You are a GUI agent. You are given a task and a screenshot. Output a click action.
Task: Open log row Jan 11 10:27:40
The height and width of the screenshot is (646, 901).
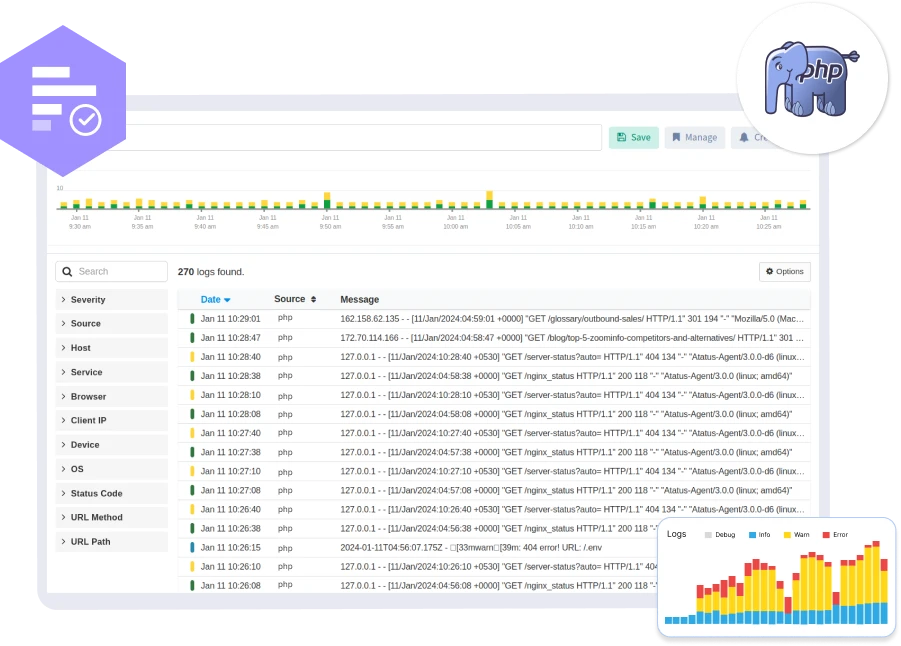[494, 433]
